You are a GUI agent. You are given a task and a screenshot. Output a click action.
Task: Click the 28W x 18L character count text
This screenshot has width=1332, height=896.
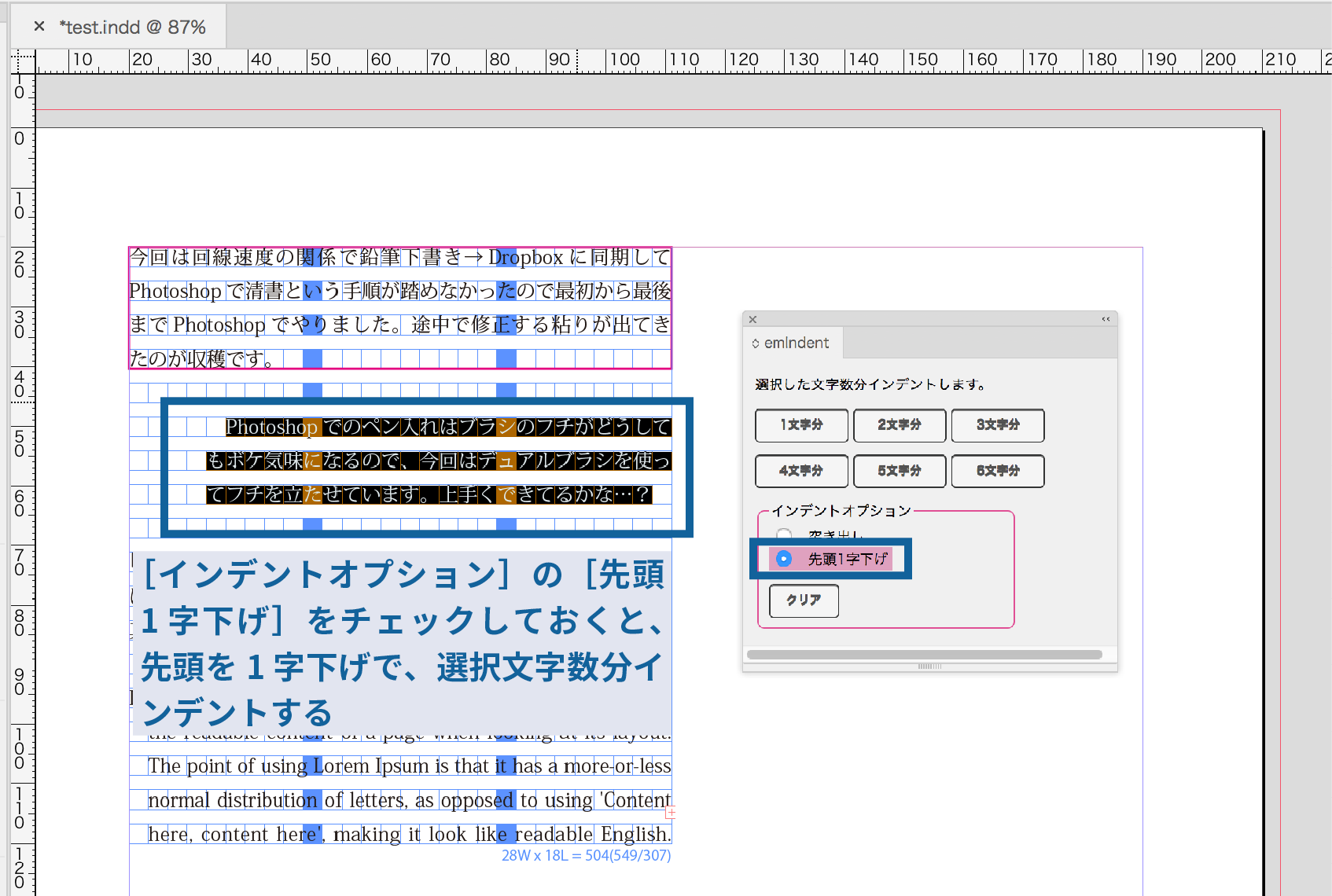[586, 855]
